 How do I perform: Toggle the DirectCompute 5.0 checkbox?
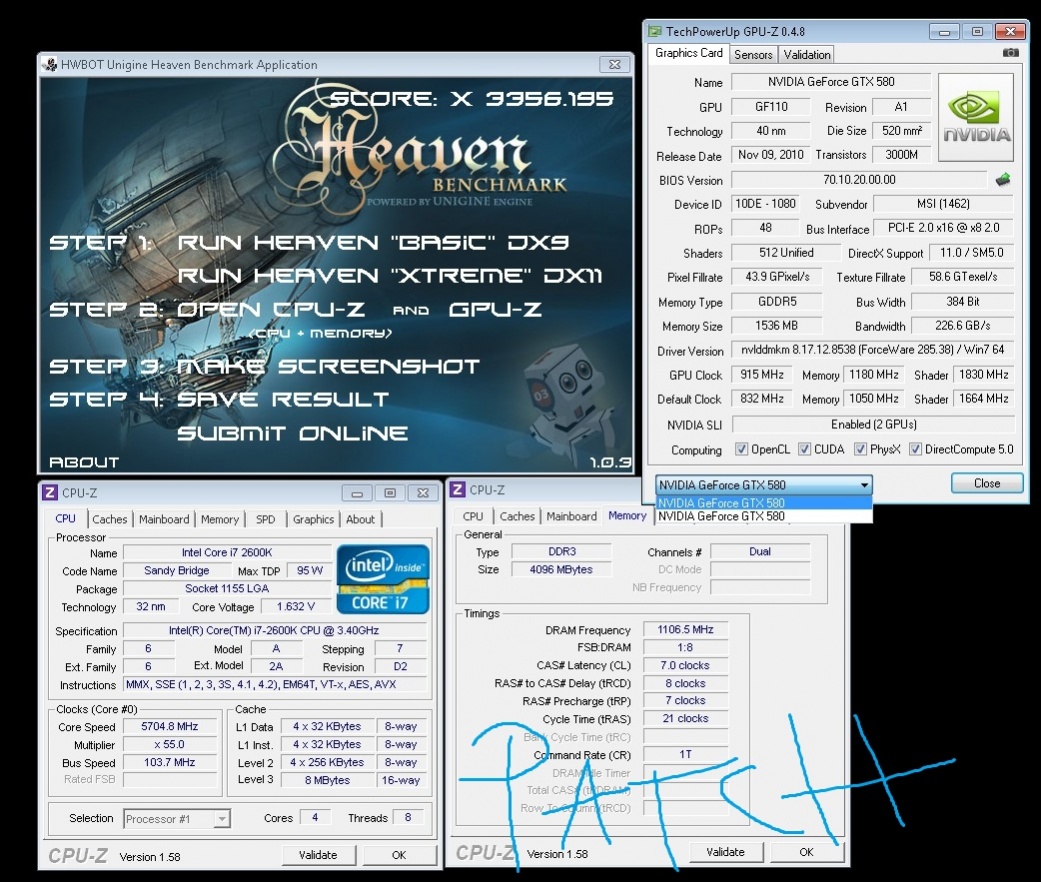(915, 450)
